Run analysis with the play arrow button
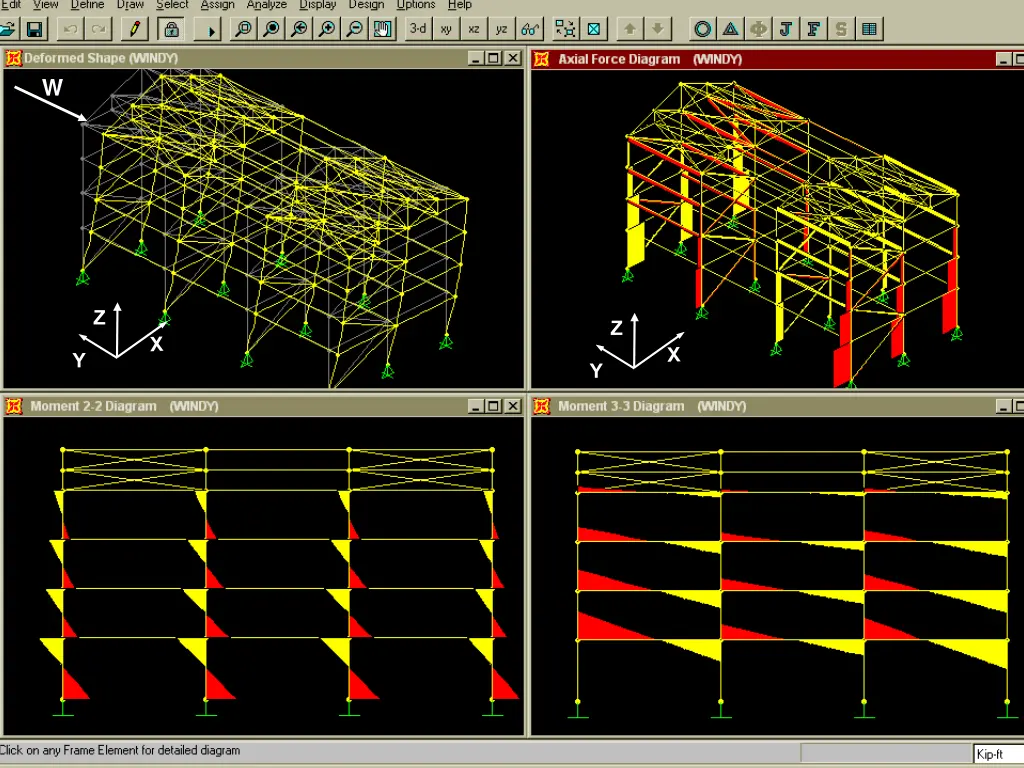The height and width of the screenshot is (768, 1024). click(x=210, y=29)
